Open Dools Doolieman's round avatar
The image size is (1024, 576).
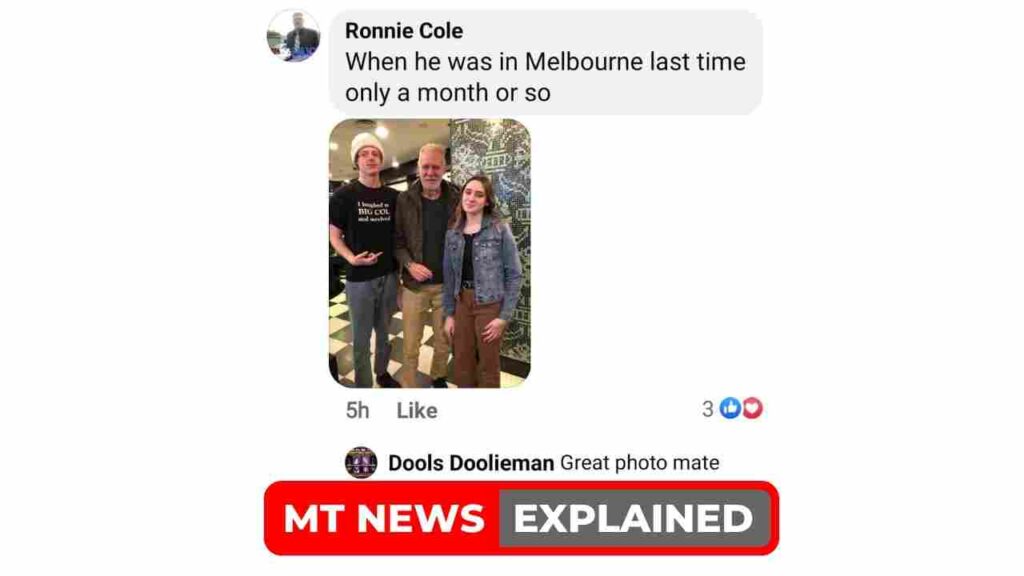point(360,462)
